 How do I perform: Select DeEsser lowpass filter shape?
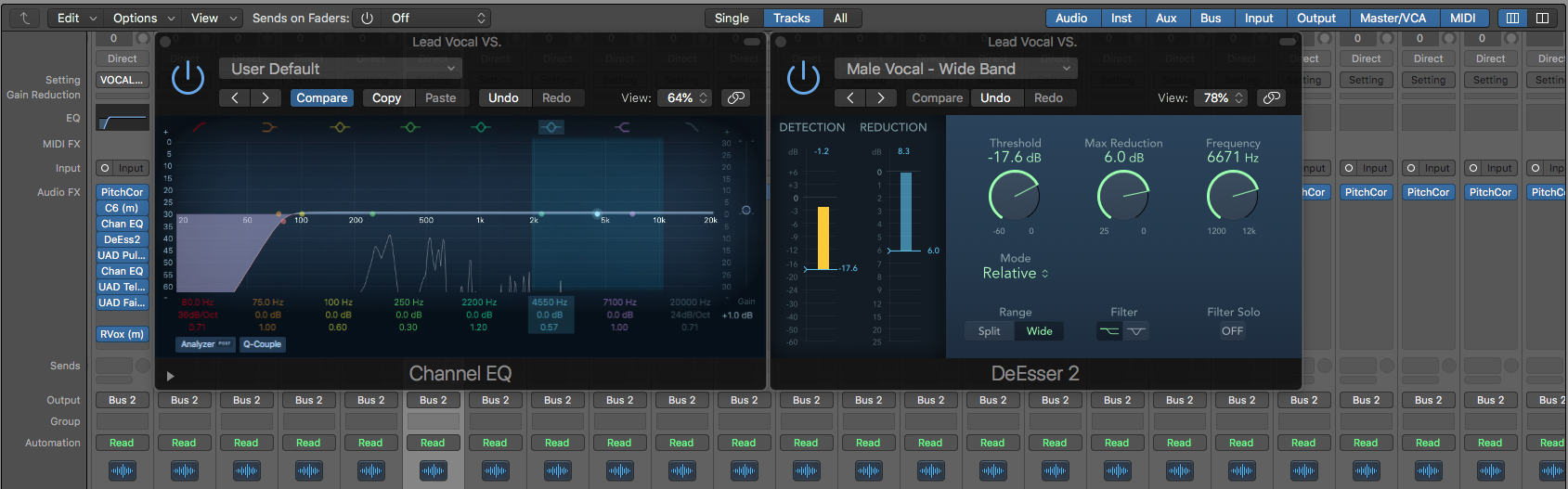(1109, 331)
